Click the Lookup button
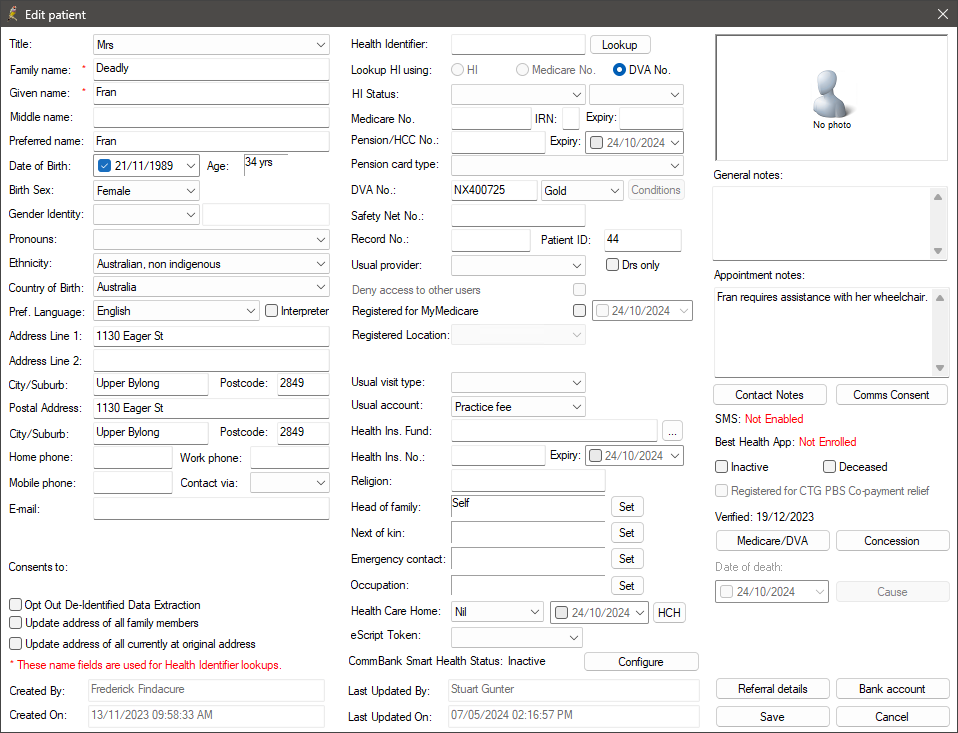Screen dimensions: 958x733 coord(620,45)
